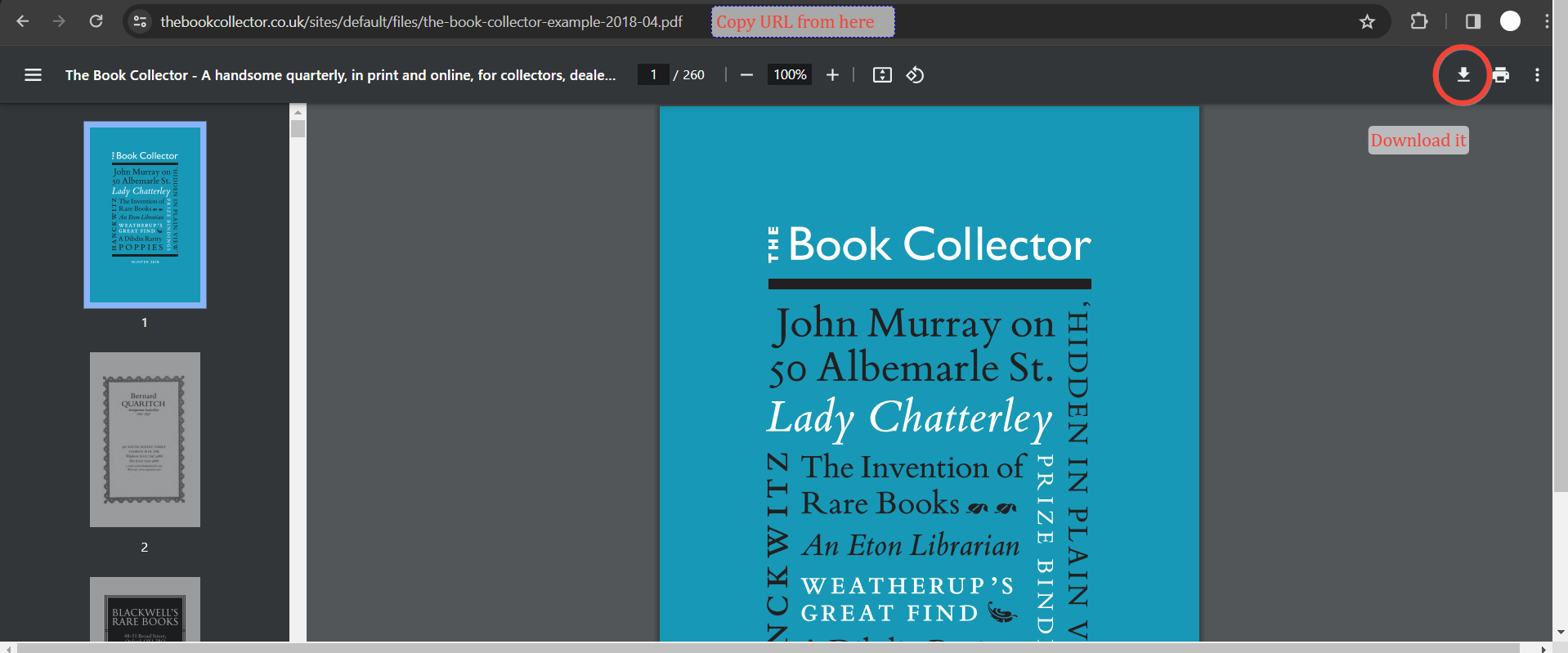Zoom in with the plus icon
Screen dimensions: 1568x653
832,75
